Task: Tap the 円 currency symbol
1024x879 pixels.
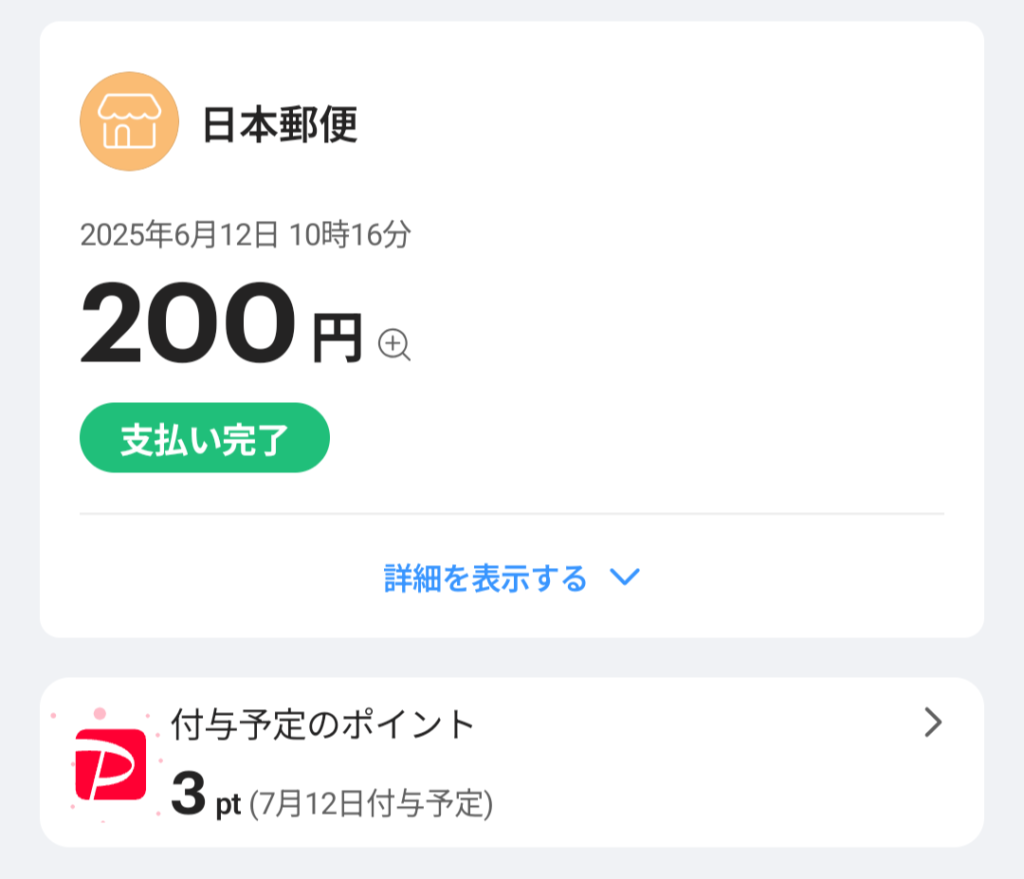Action: [x=336, y=340]
